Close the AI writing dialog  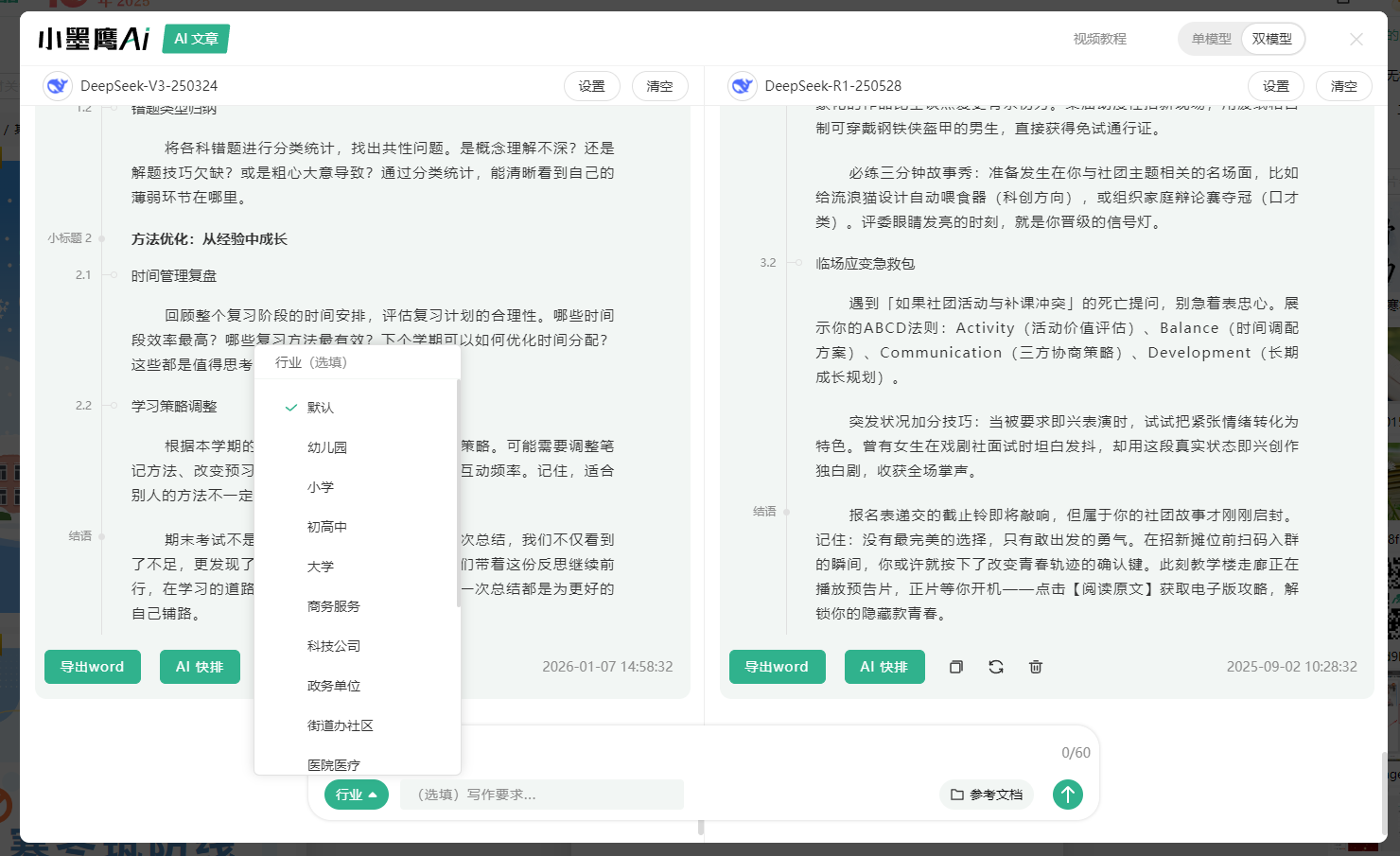tap(1356, 39)
